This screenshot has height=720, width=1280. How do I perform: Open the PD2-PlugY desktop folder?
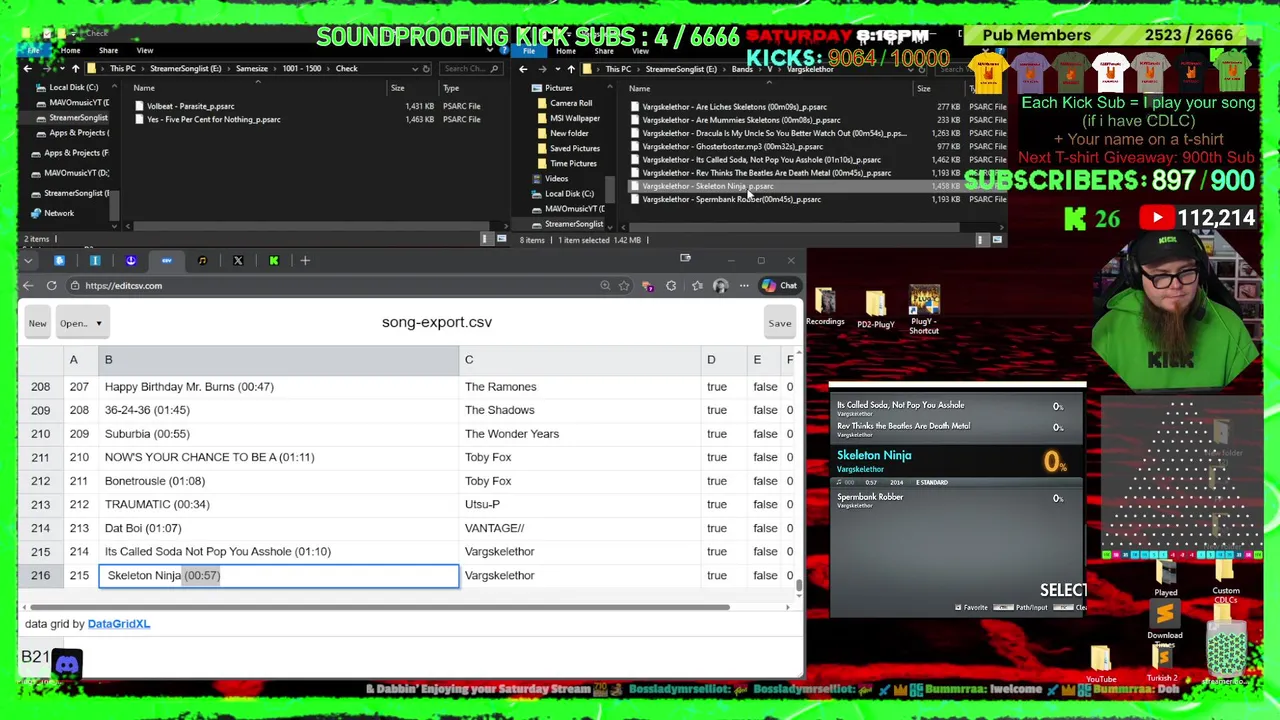tap(875, 309)
